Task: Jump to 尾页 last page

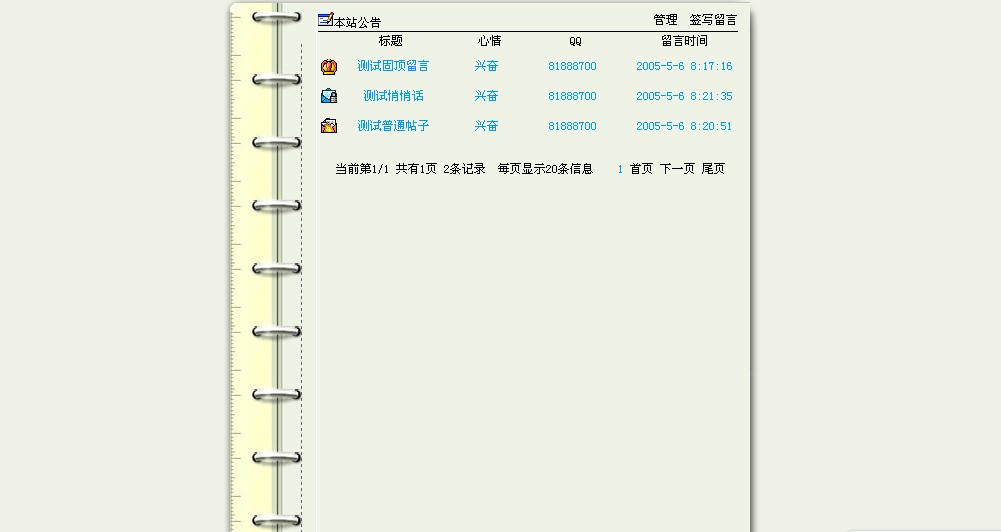Action: point(714,169)
